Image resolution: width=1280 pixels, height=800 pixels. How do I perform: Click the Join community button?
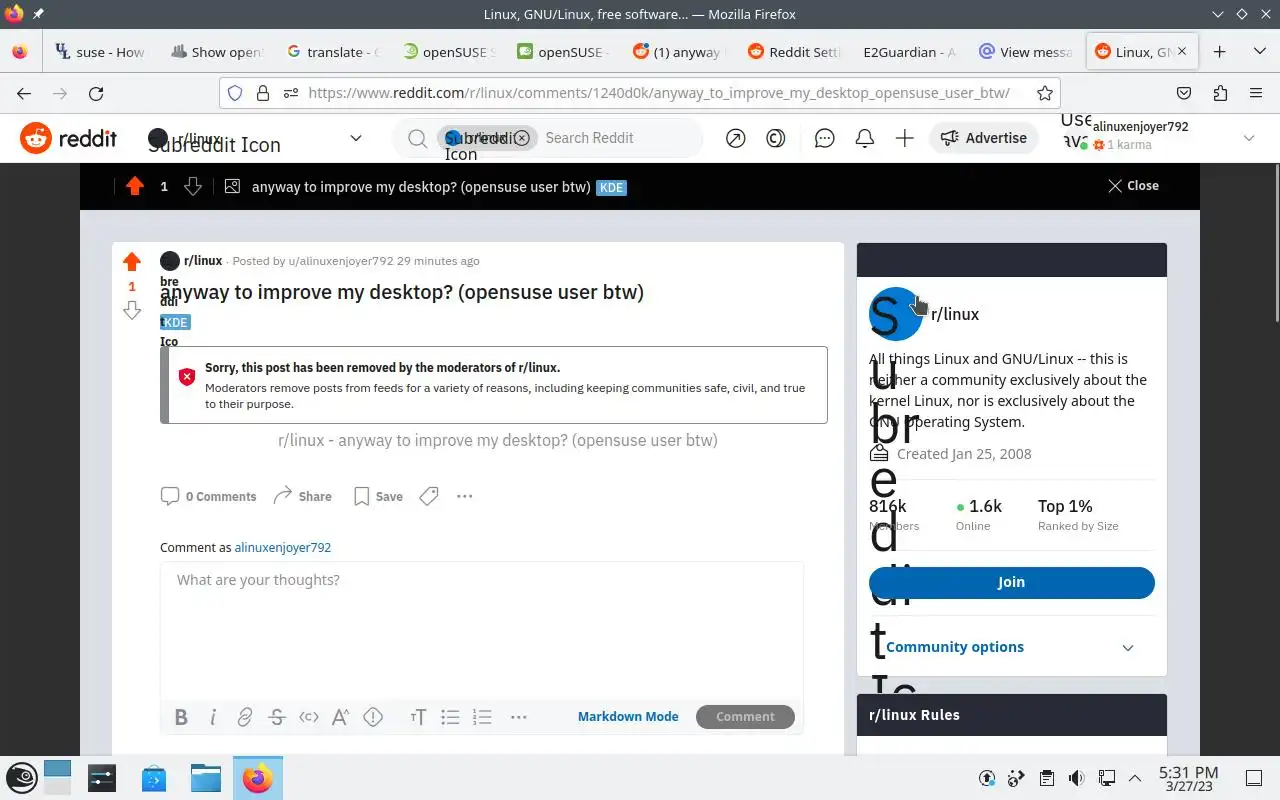1011,582
